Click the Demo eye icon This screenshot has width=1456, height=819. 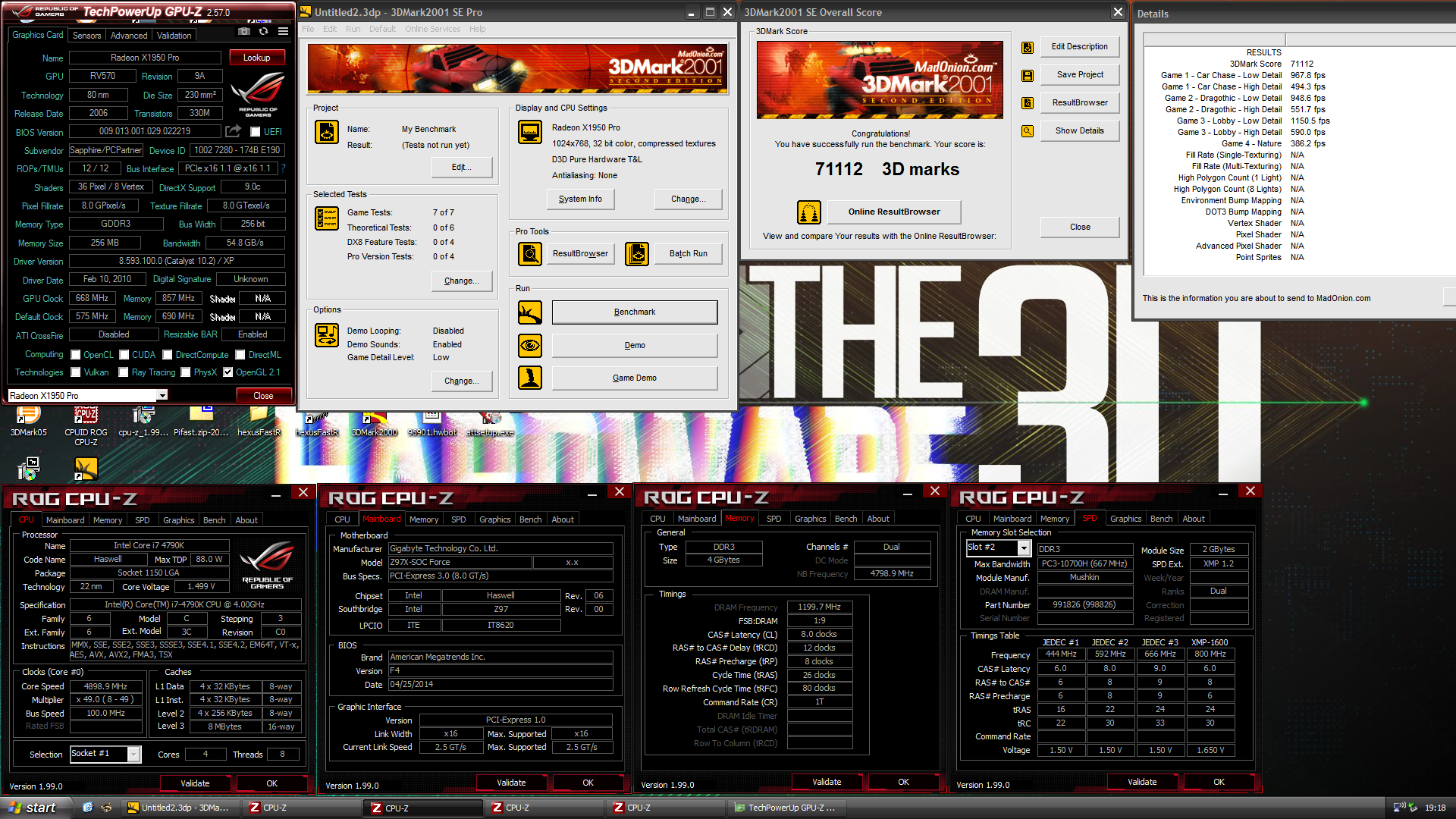click(530, 346)
